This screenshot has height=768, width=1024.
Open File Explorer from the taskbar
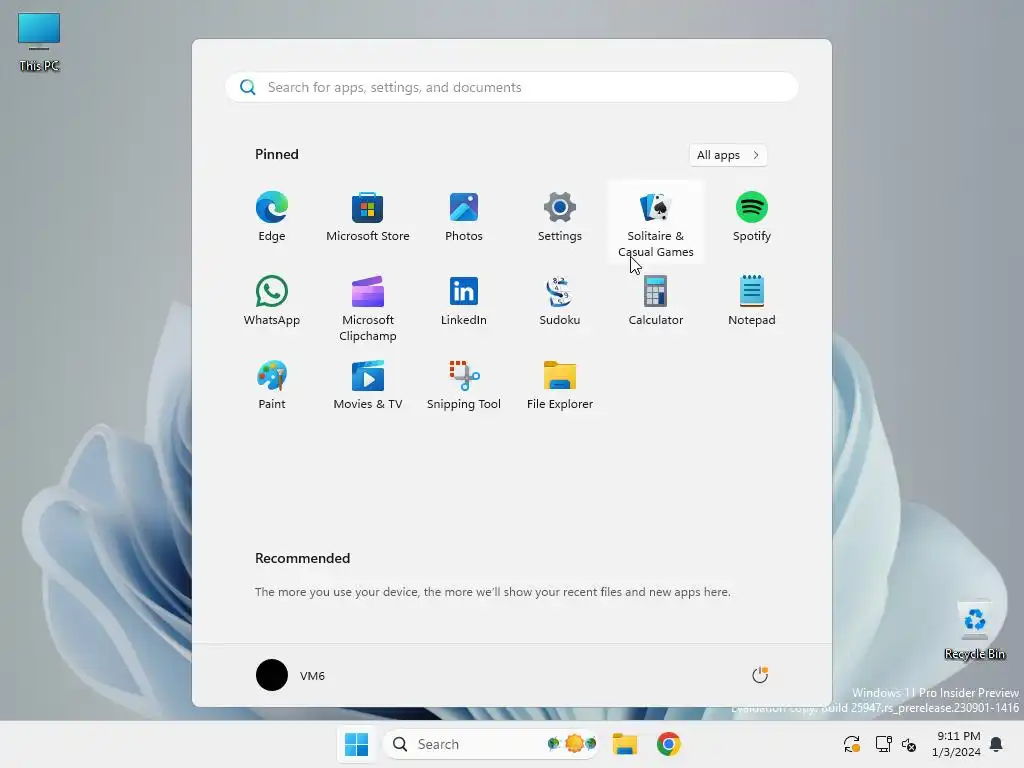tap(624, 744)
